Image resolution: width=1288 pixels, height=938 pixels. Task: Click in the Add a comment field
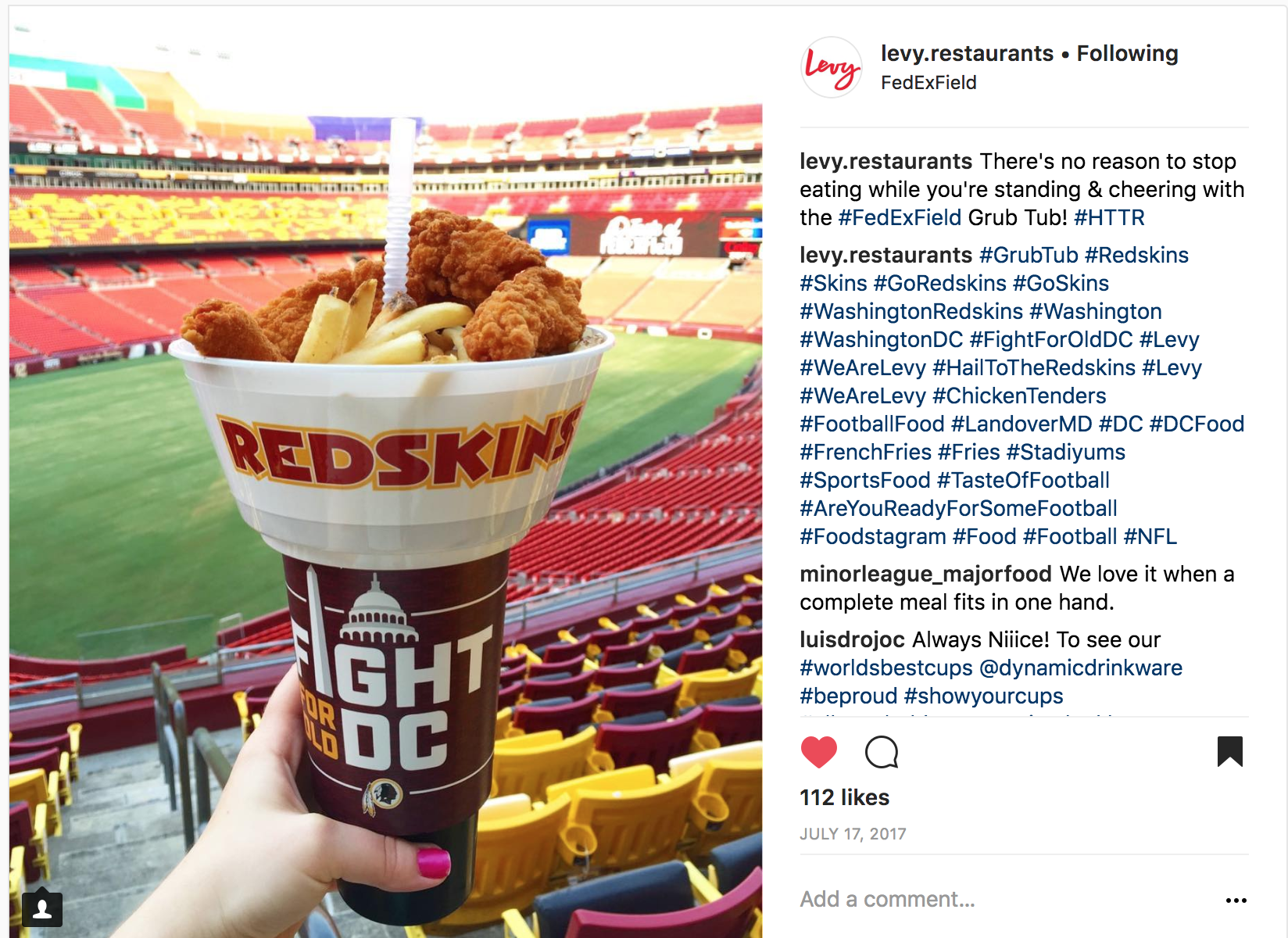(1008, 900)
